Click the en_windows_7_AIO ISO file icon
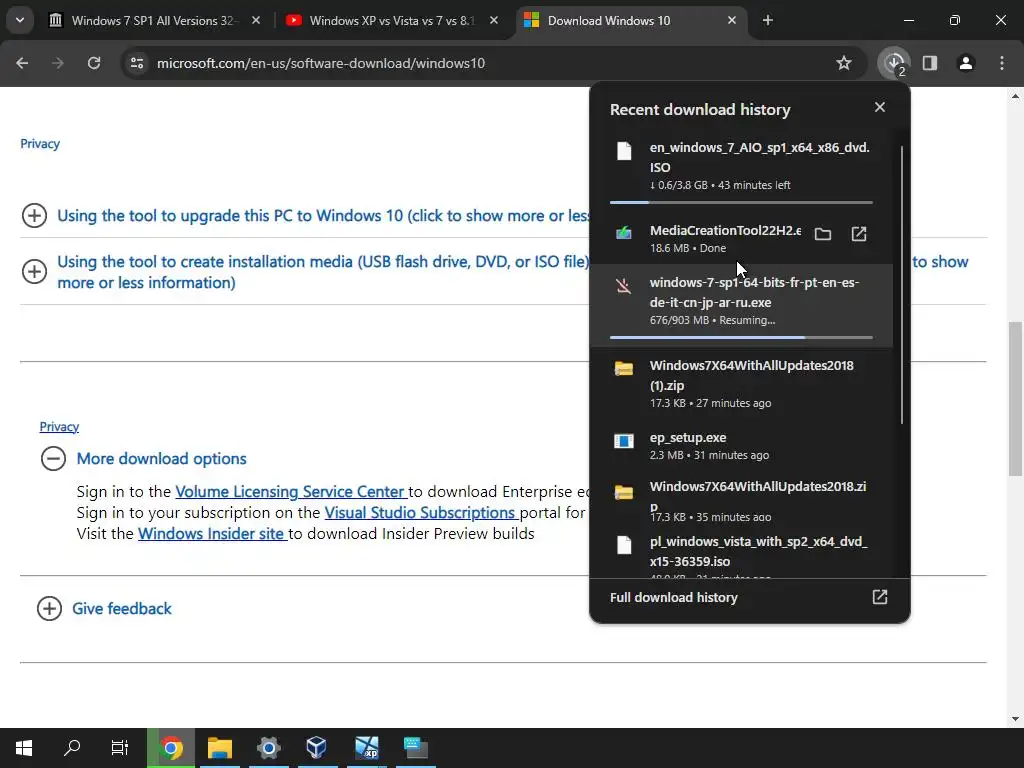The height and width of the screenshot is (768, 1024). pos(624,151)
